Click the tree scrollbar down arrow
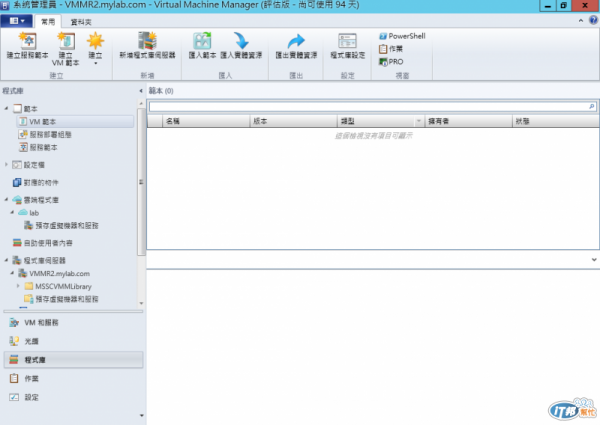Viewport: 600px width, 425px height. [x=141, y=303]
